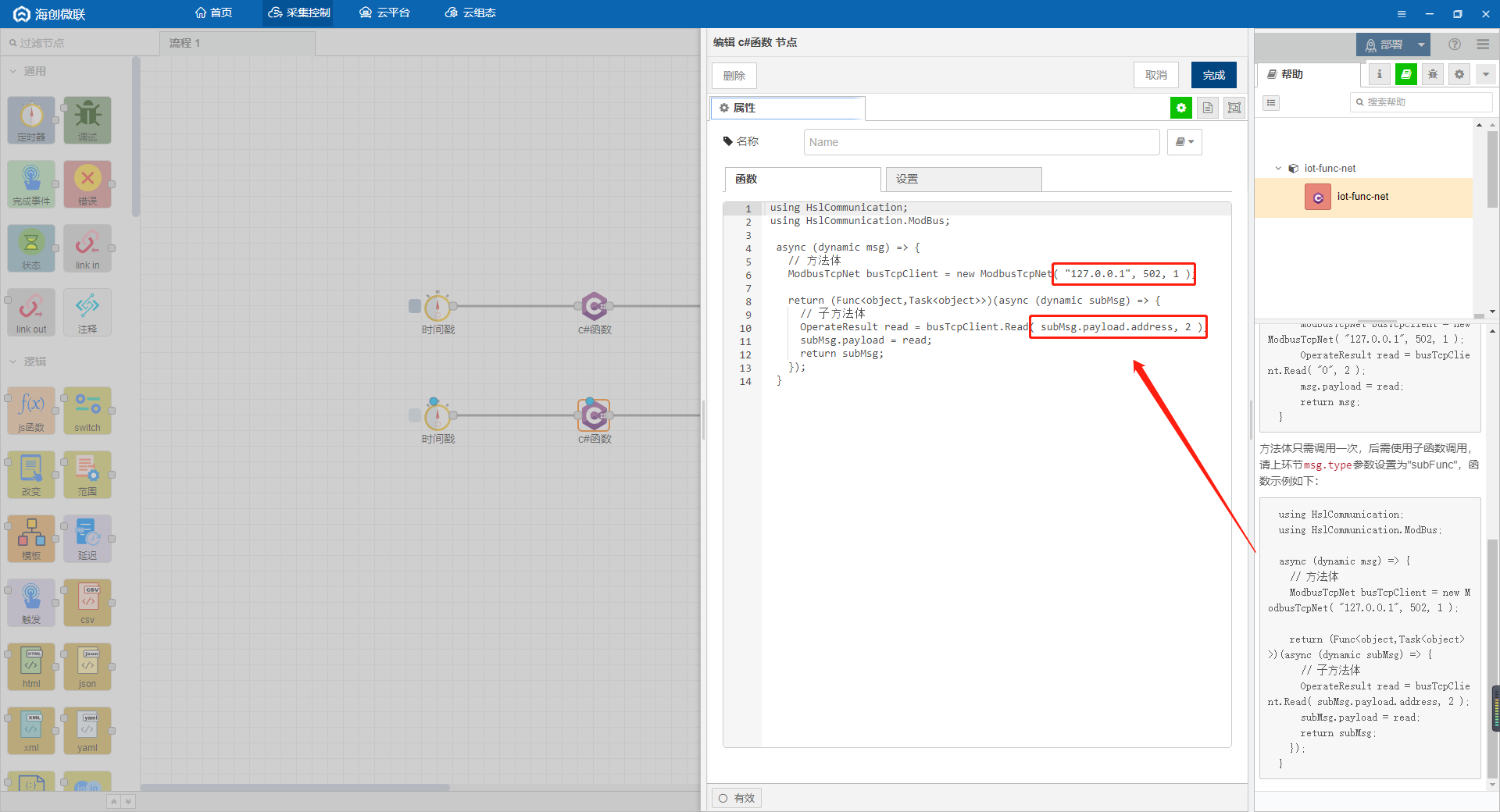
Task: Open node description document icon
Action: tap(1208, 108)
